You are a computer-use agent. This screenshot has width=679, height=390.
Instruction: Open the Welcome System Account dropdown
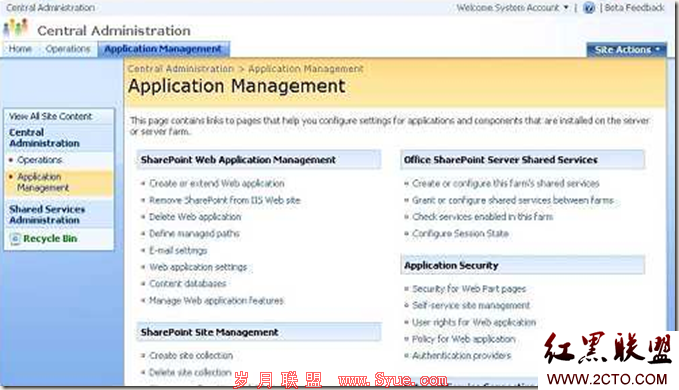coord(512,8)
